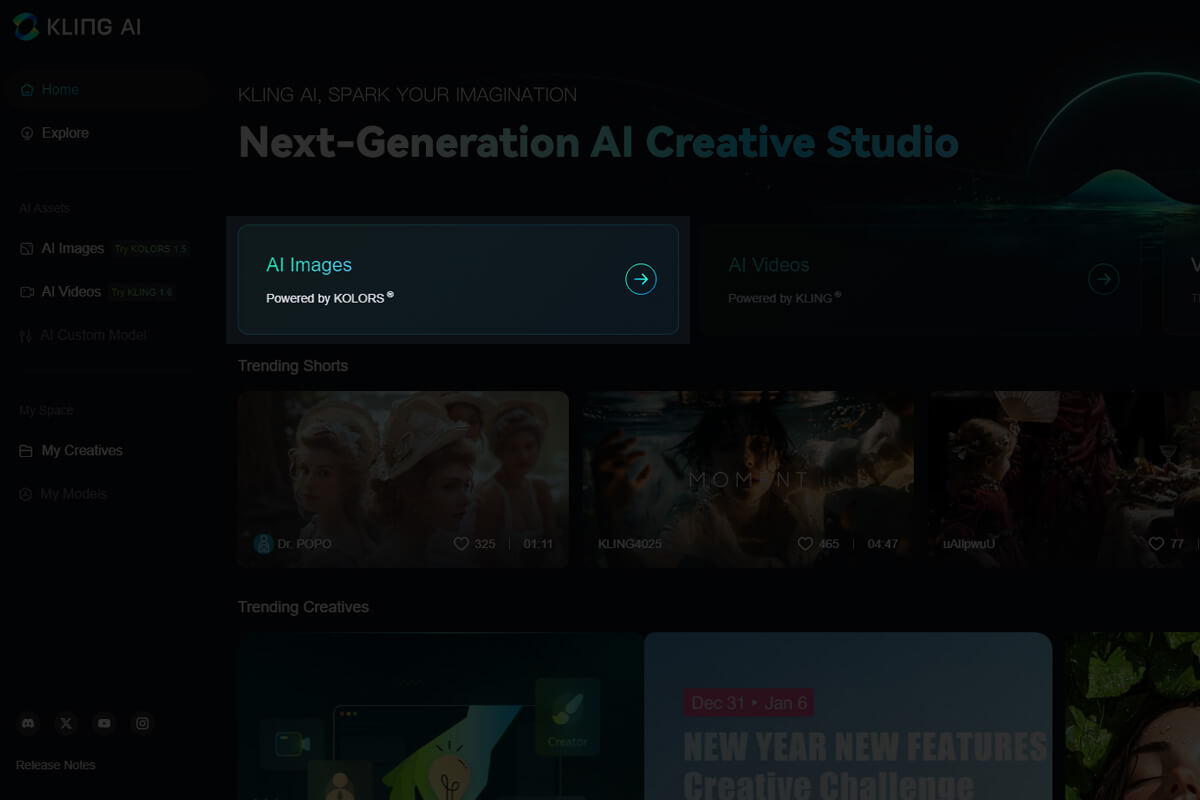This screenshot has height=800, width=1200.
Task: Open Explore in sidebar
Action: coord(65,133)
